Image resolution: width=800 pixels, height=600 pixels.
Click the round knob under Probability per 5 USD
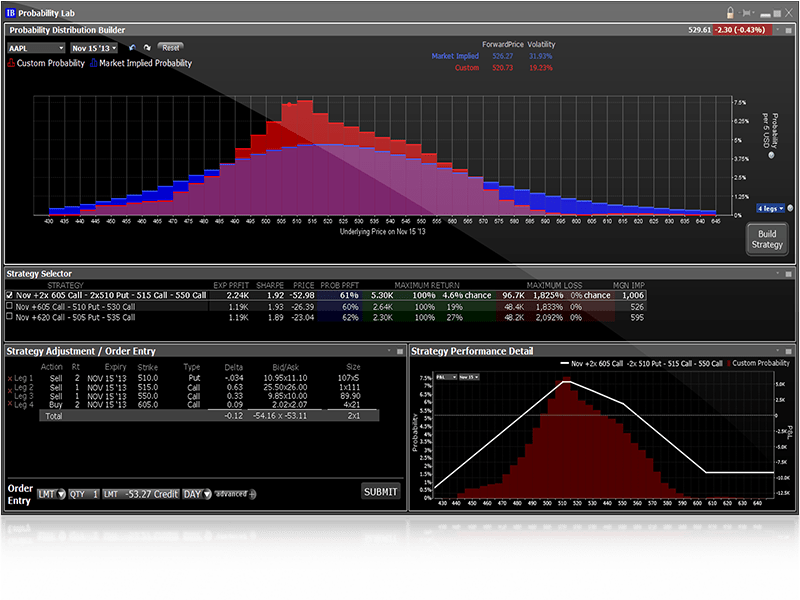[771, 155]
